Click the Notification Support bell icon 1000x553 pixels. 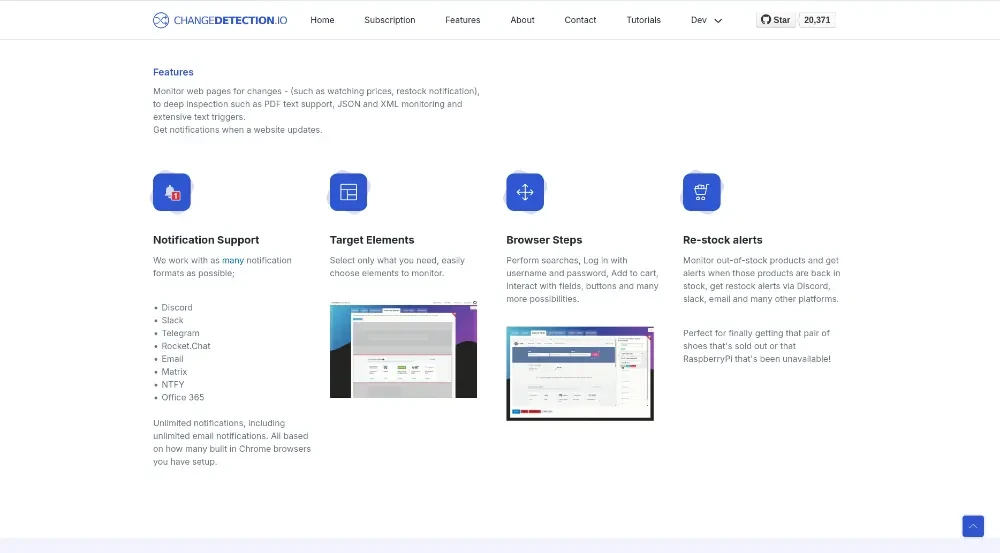(172, 192)
